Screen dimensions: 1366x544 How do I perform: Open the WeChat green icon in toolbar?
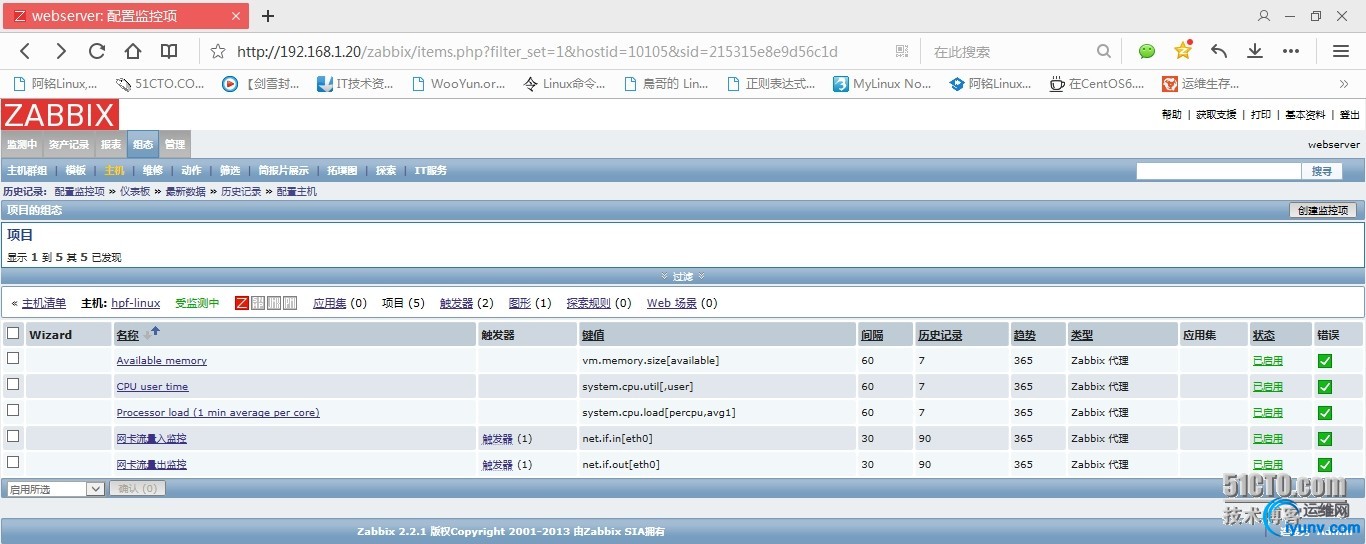point(1147,51)
